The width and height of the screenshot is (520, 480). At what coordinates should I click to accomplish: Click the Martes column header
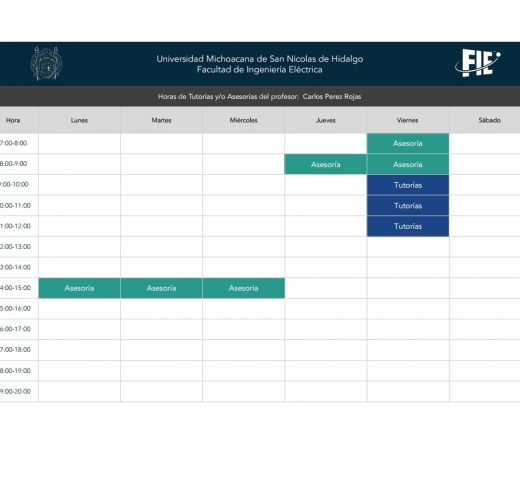(161, 120)
